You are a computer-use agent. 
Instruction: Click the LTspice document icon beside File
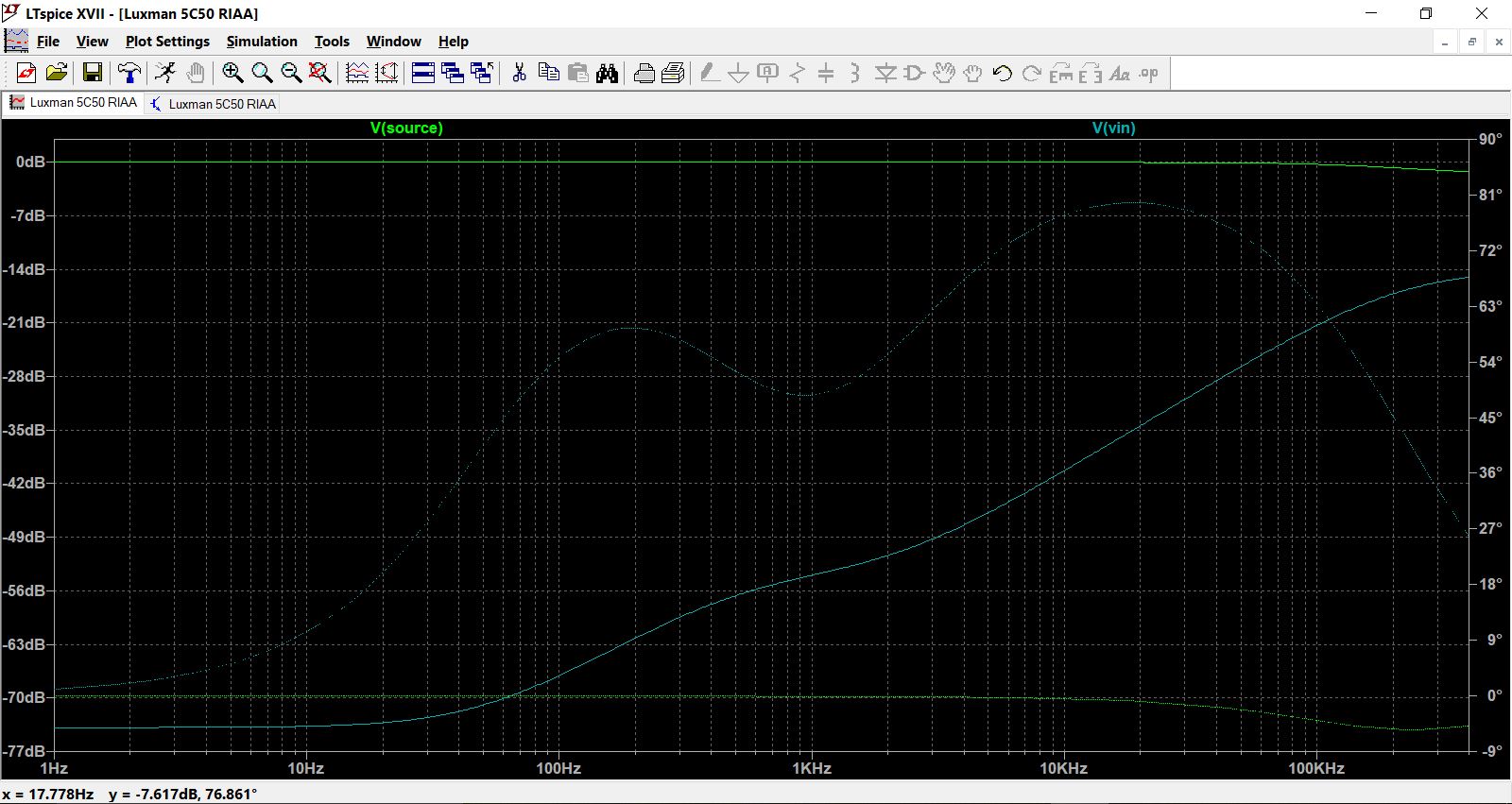click(16, 41)
